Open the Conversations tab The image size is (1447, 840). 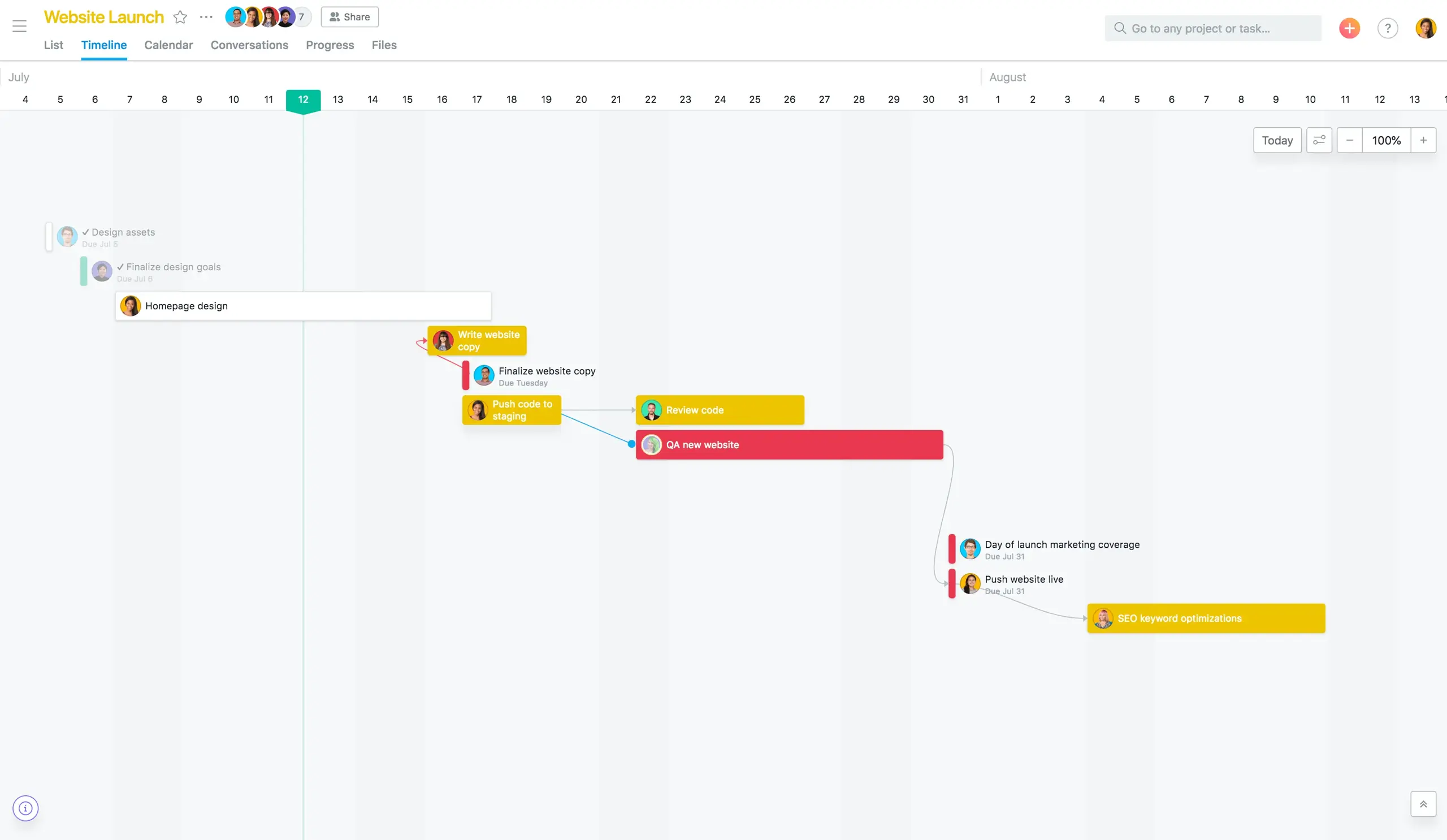(x=249, y=45)
